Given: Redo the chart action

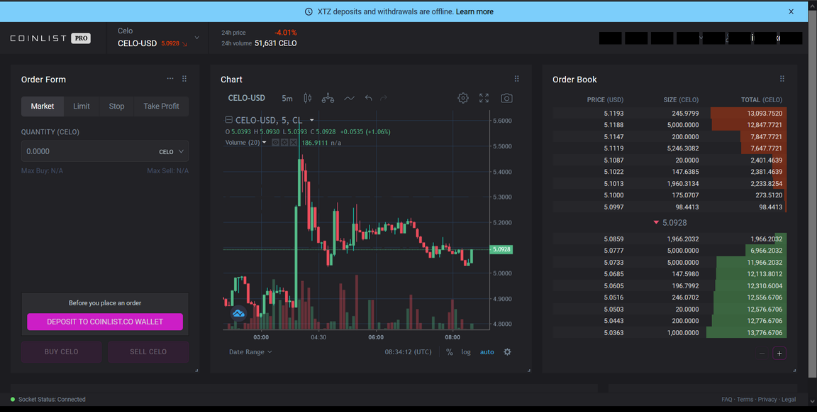Looking at the screenshot, I should point(384,98).
